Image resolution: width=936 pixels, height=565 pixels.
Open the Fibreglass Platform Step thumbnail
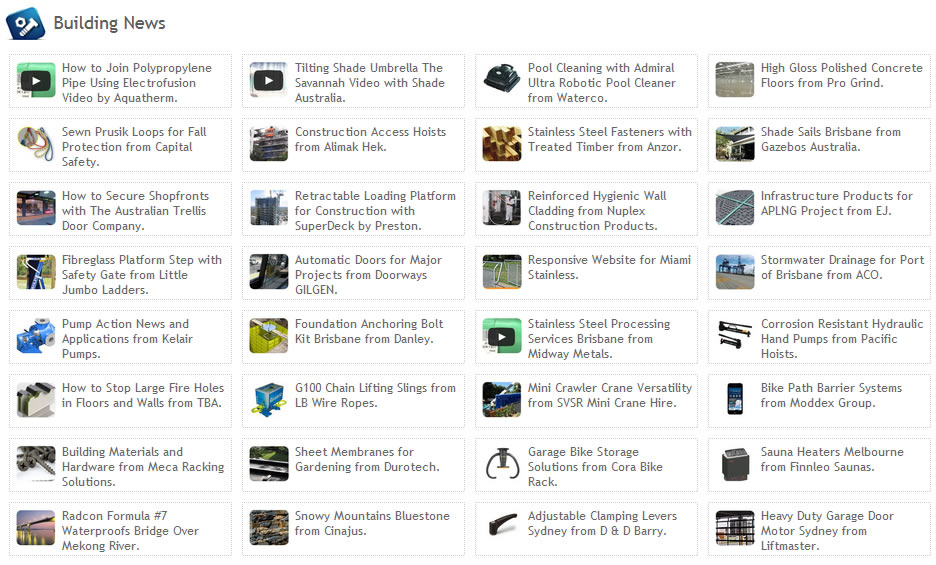coord(36,272)
